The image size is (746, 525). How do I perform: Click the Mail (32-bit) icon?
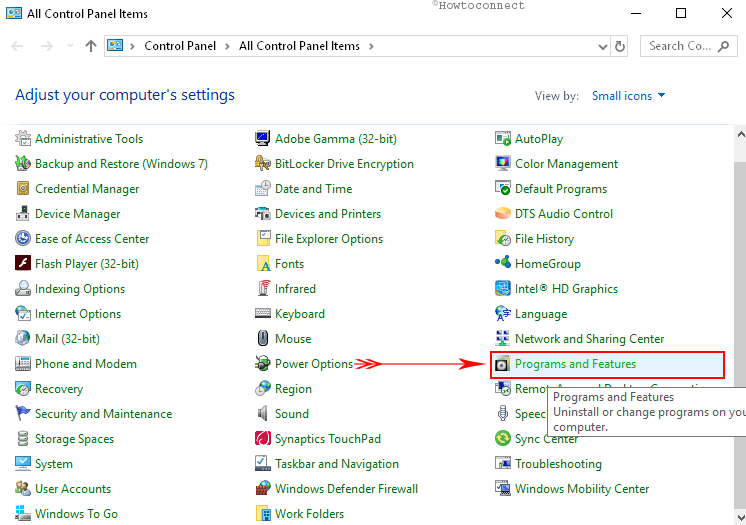point(23,338)
